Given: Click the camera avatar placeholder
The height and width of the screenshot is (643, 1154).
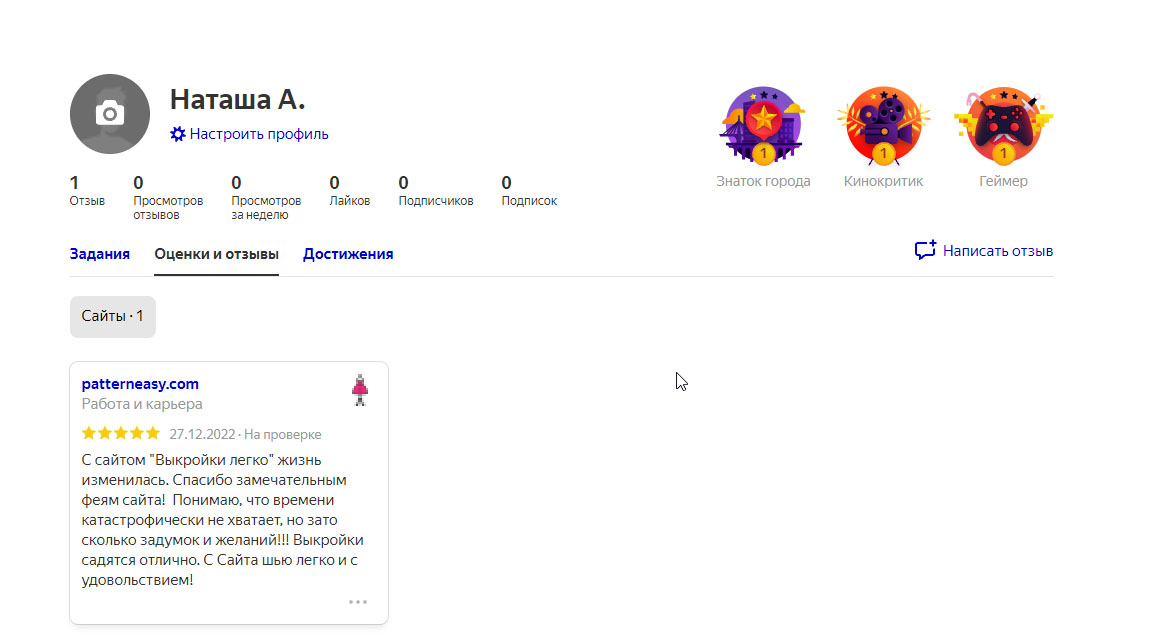Looking at the screenshot, I should pyautogui.click(x=110, y=114).
